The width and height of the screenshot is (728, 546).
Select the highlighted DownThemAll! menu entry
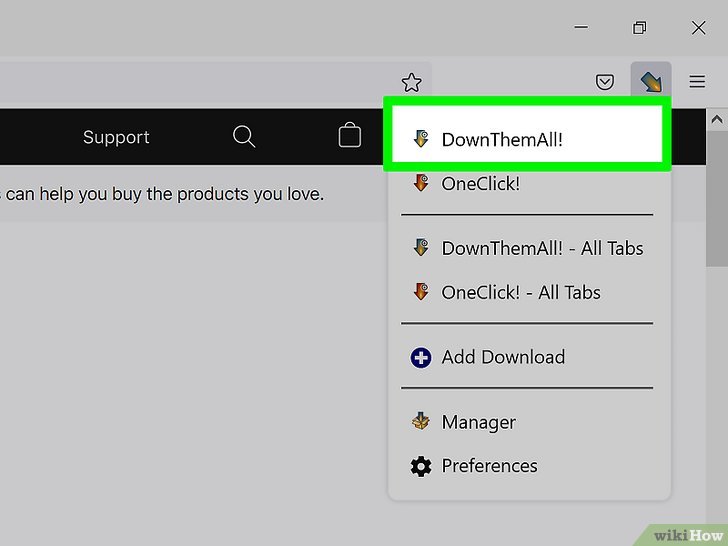click(x=501, y=140)
